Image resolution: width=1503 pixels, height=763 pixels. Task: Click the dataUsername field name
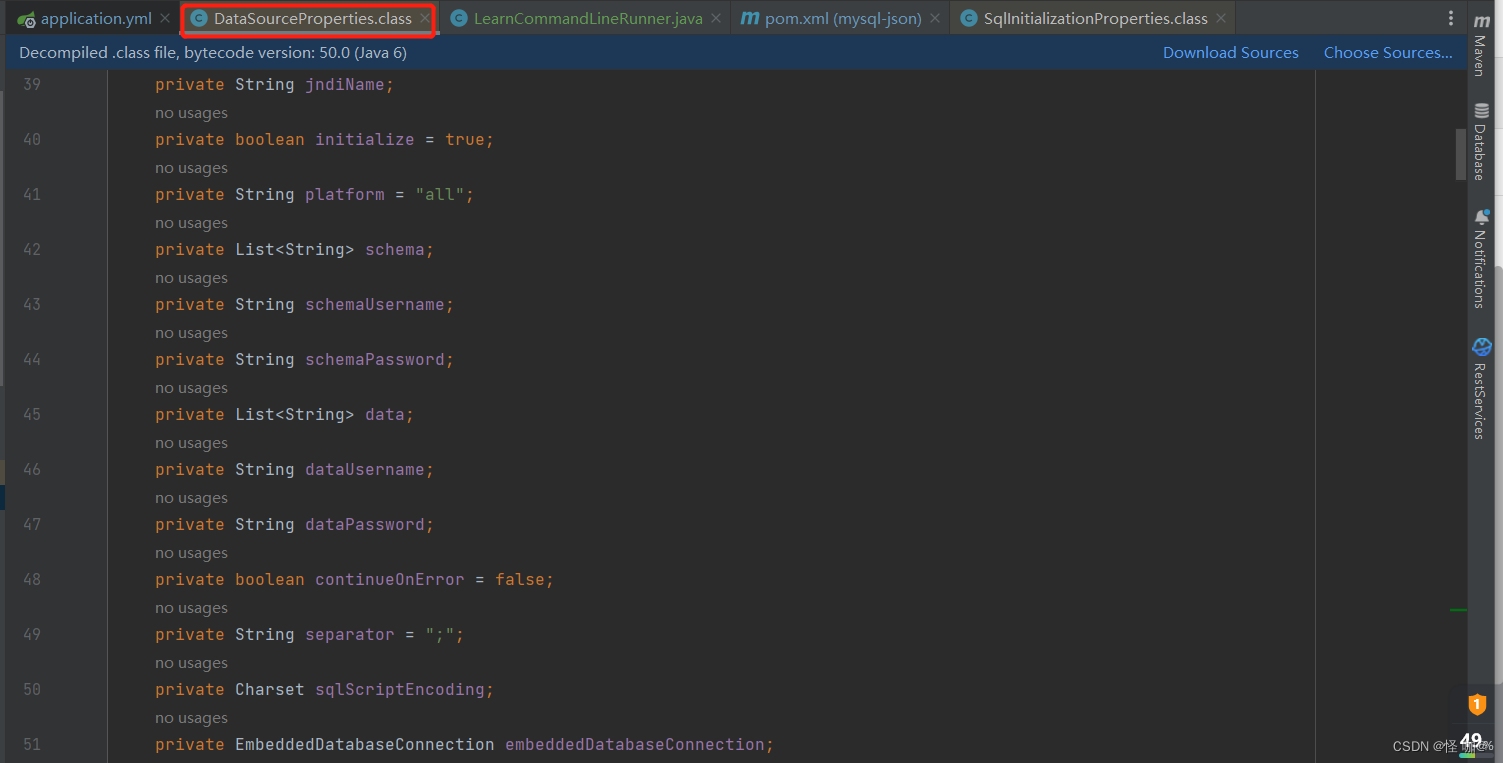click(365, 470)
